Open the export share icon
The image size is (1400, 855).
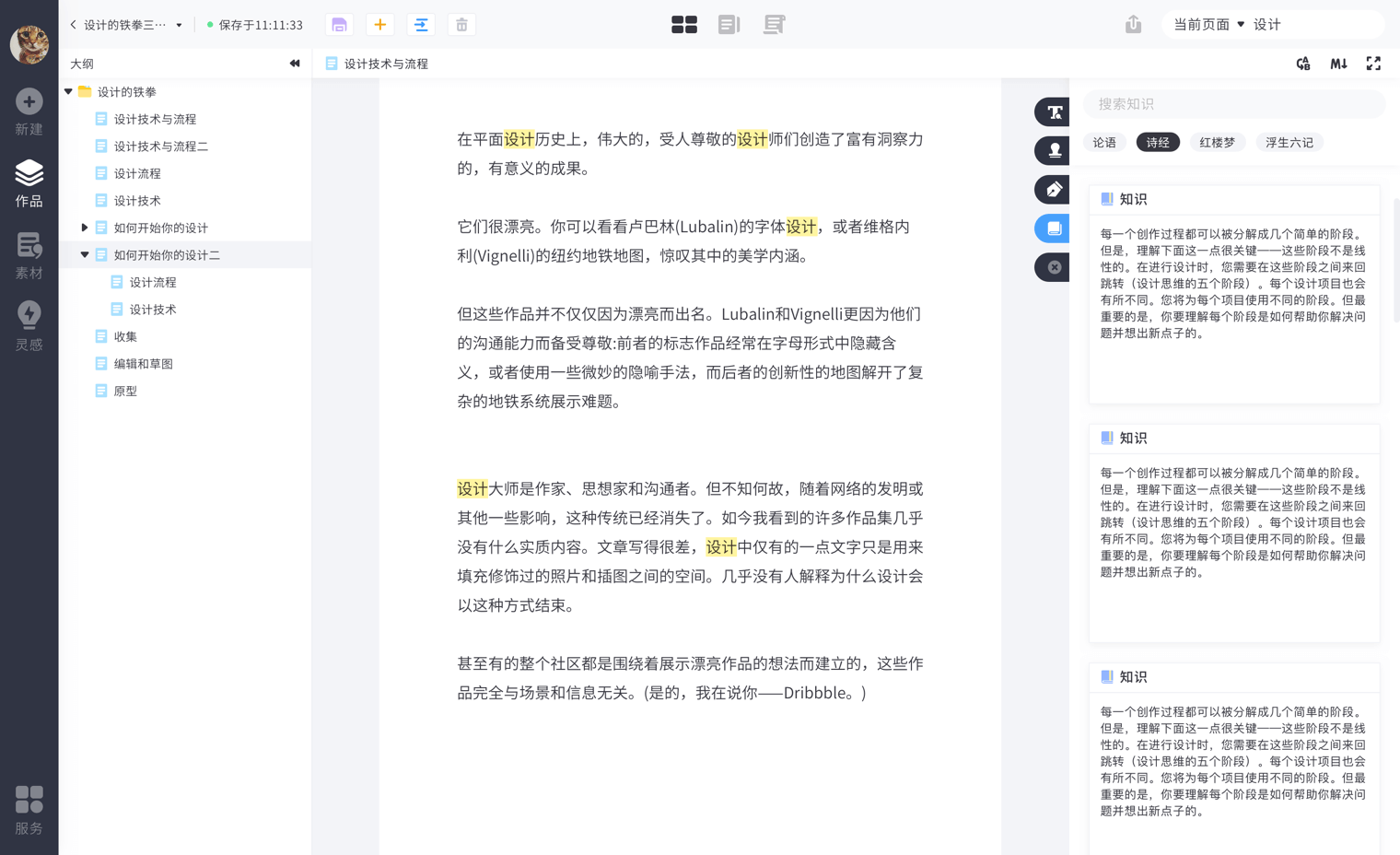1133,25
